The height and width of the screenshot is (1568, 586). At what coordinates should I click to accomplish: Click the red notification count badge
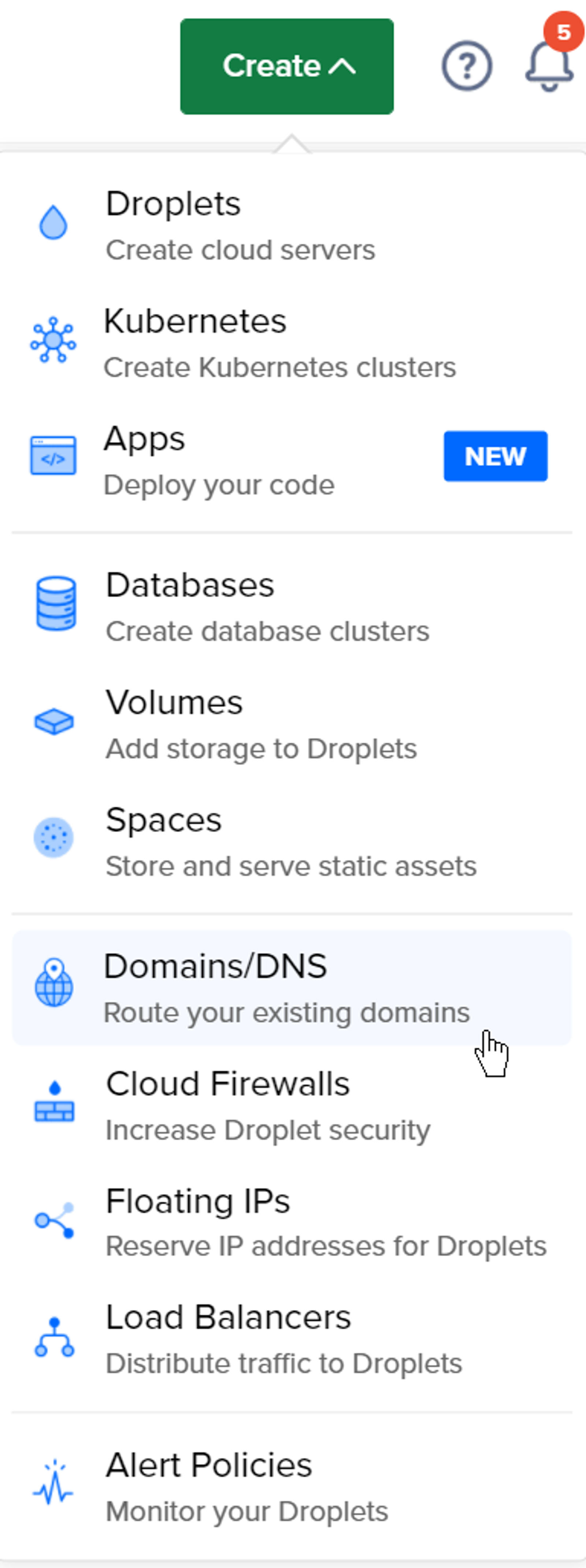(563, 31)
